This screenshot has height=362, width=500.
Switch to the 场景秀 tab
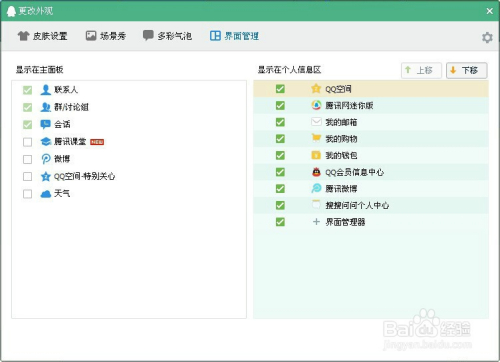pos(106,36)
